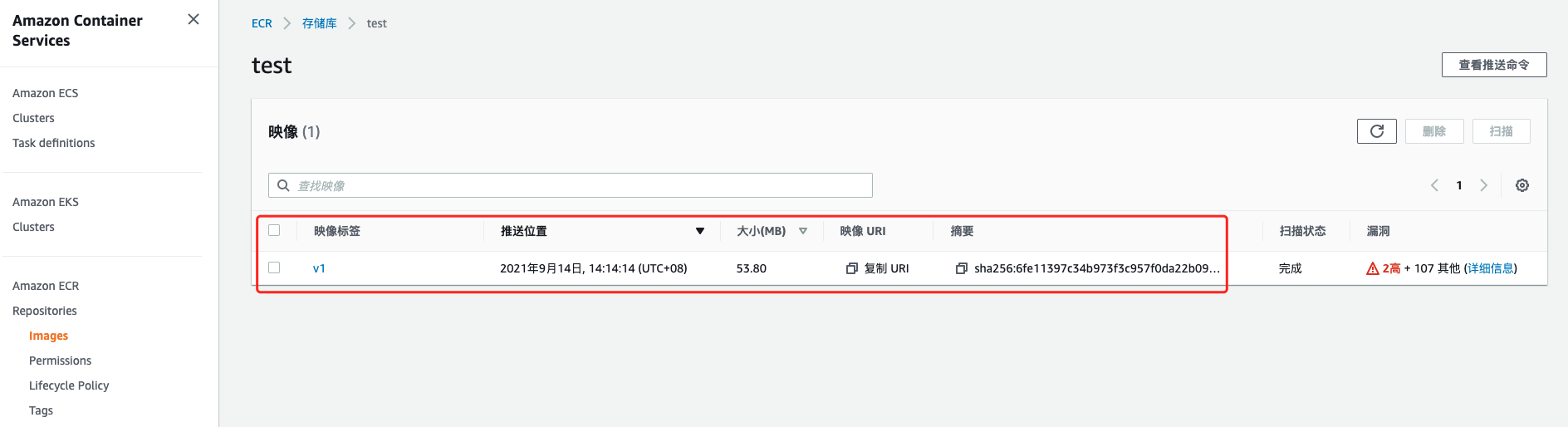Select all images header checkbox
Screen dimensions: 1568x427
(274, 230)
